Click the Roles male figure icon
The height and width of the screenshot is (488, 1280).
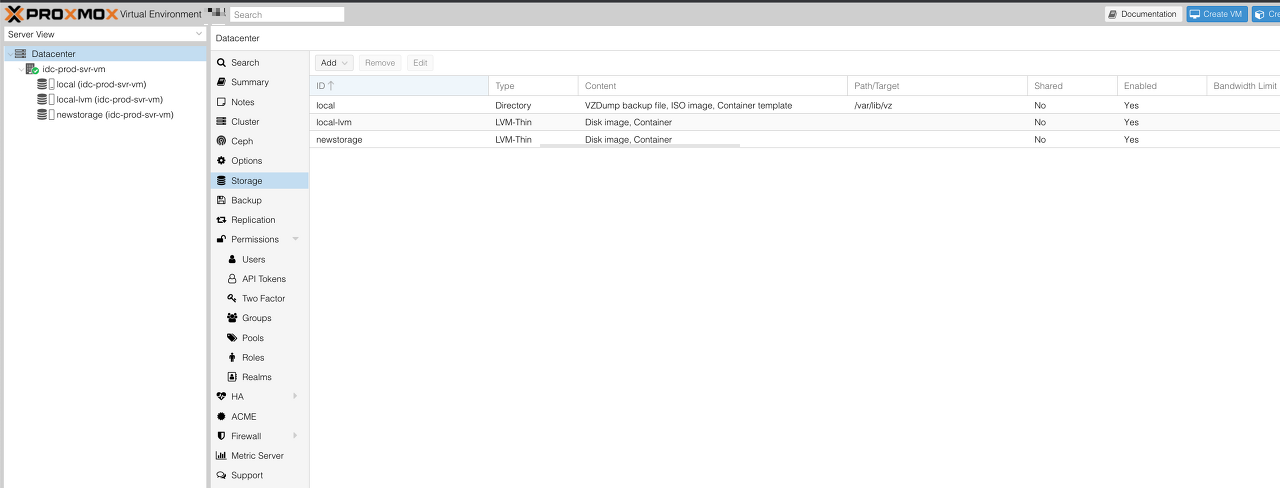click(232, 357)
